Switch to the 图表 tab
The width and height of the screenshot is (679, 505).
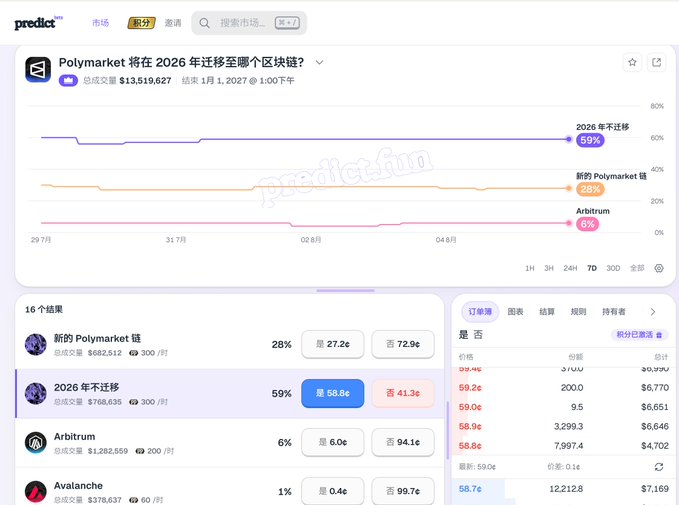coord(515,312)
